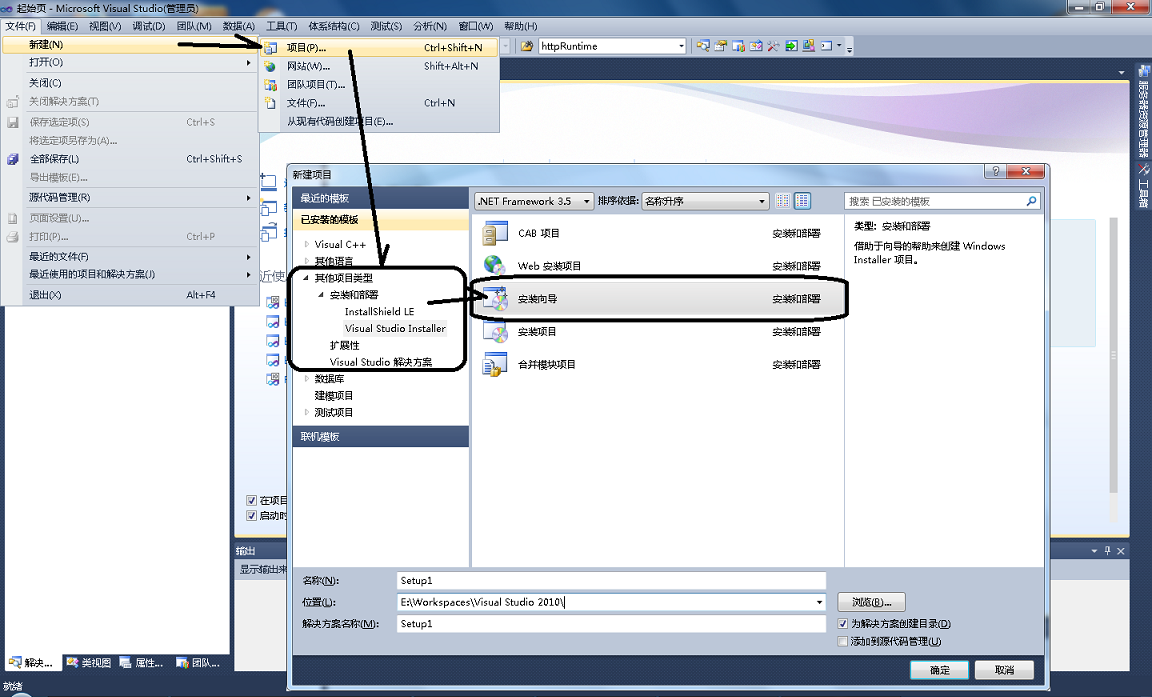Expand the 测试项目 tree node
The height and width of the screenshot is (697, 1152).
[x=306, y=412]
